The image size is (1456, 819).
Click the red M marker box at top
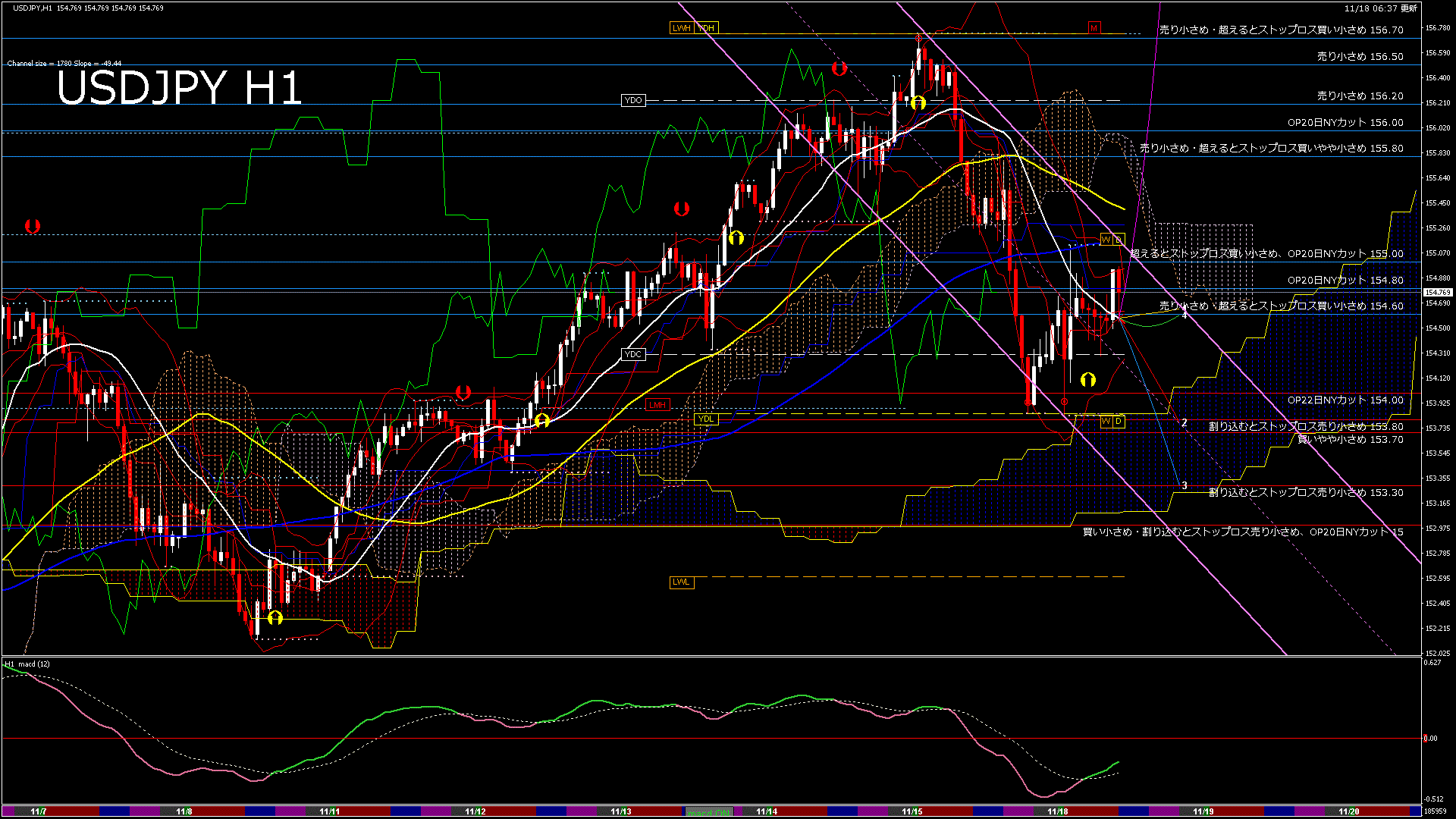(1094, 28)
